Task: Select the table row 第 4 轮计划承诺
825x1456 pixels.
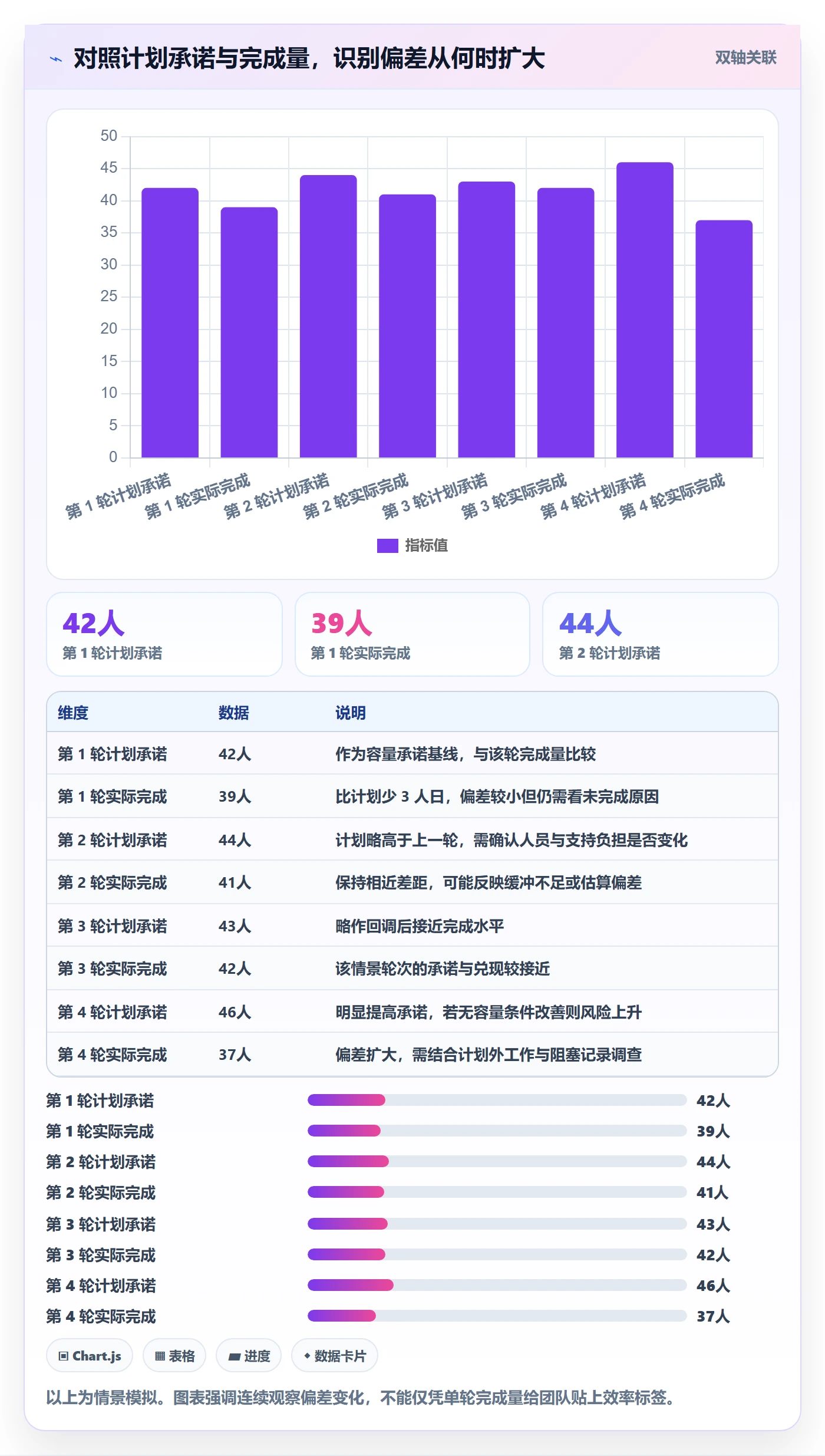Action: point(412,1012)
